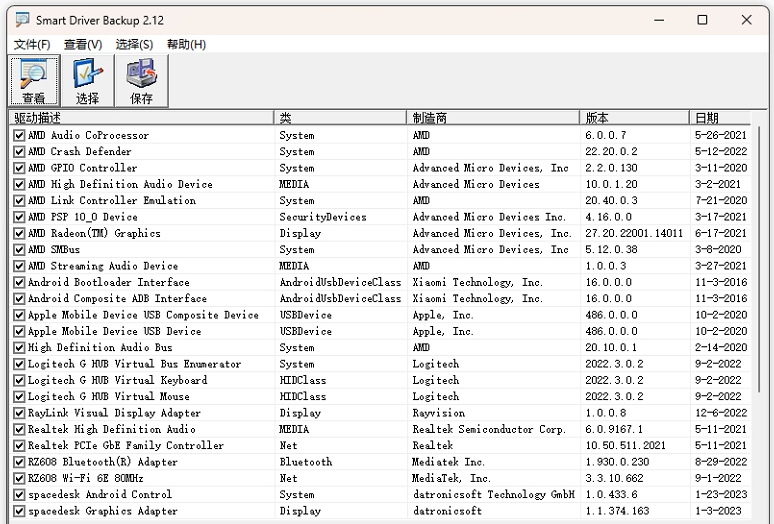
Task: Select the 'AMD Radeon(TM) Graphics' row text
Action: pyautogui.click(x=94, y=233)
